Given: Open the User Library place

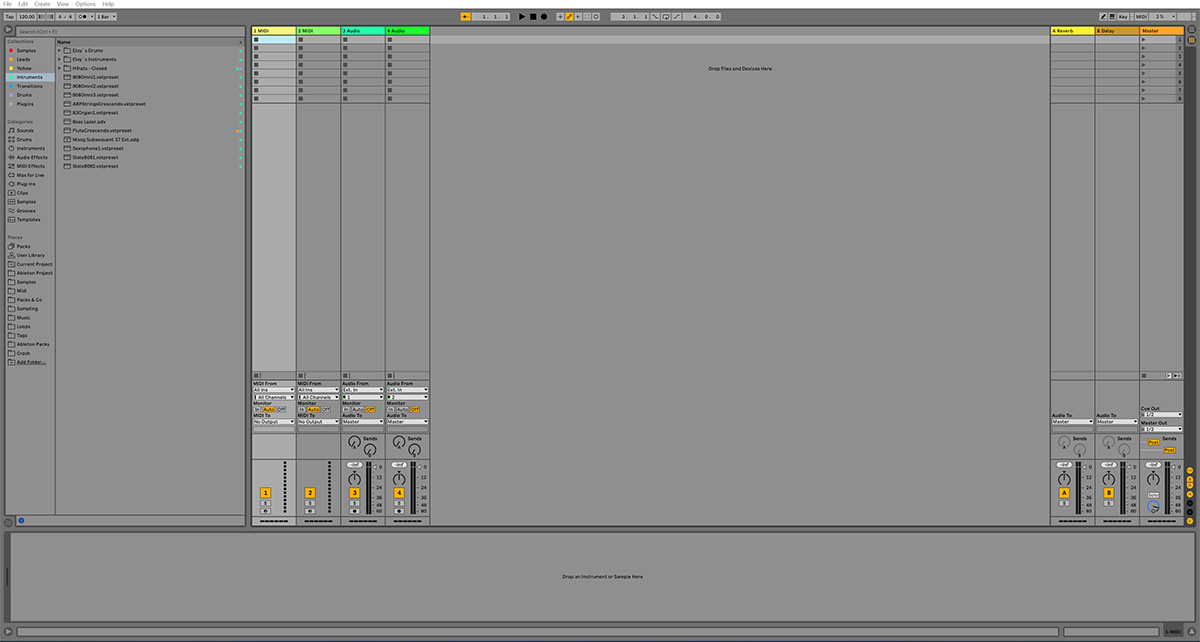Looking at the screenshot, I should pos(28,256).
